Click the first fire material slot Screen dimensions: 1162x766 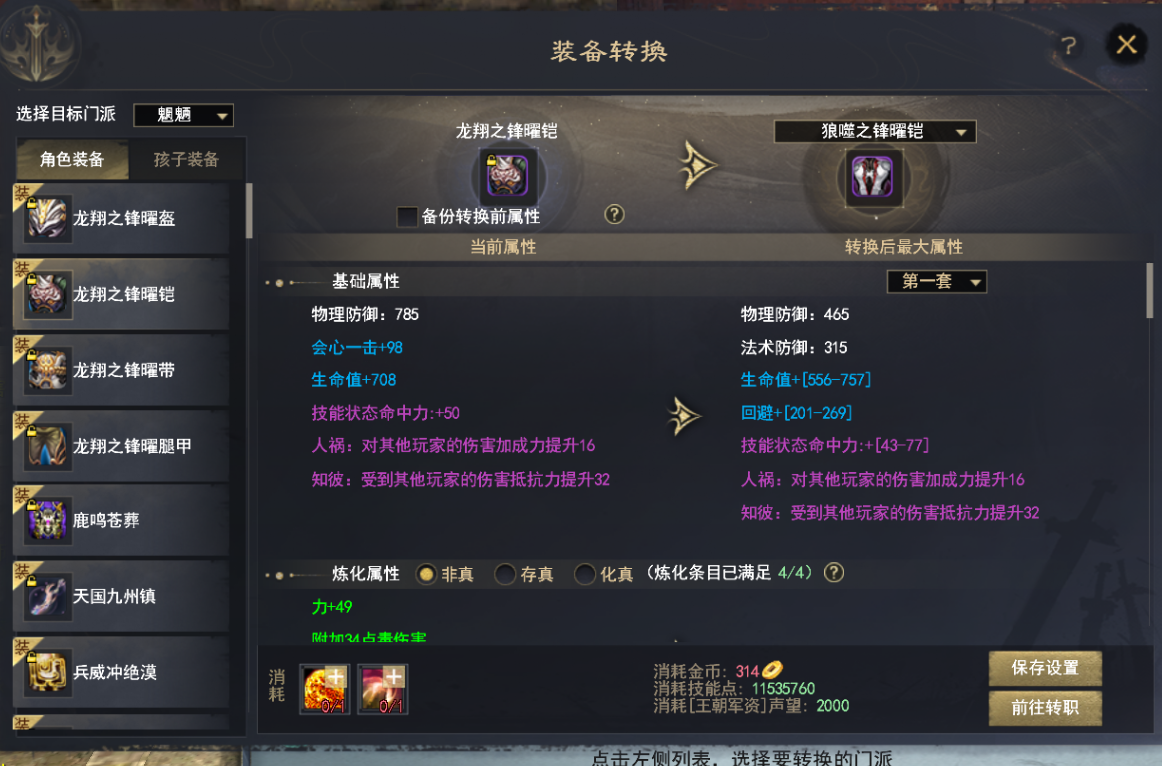pos(325,689)
